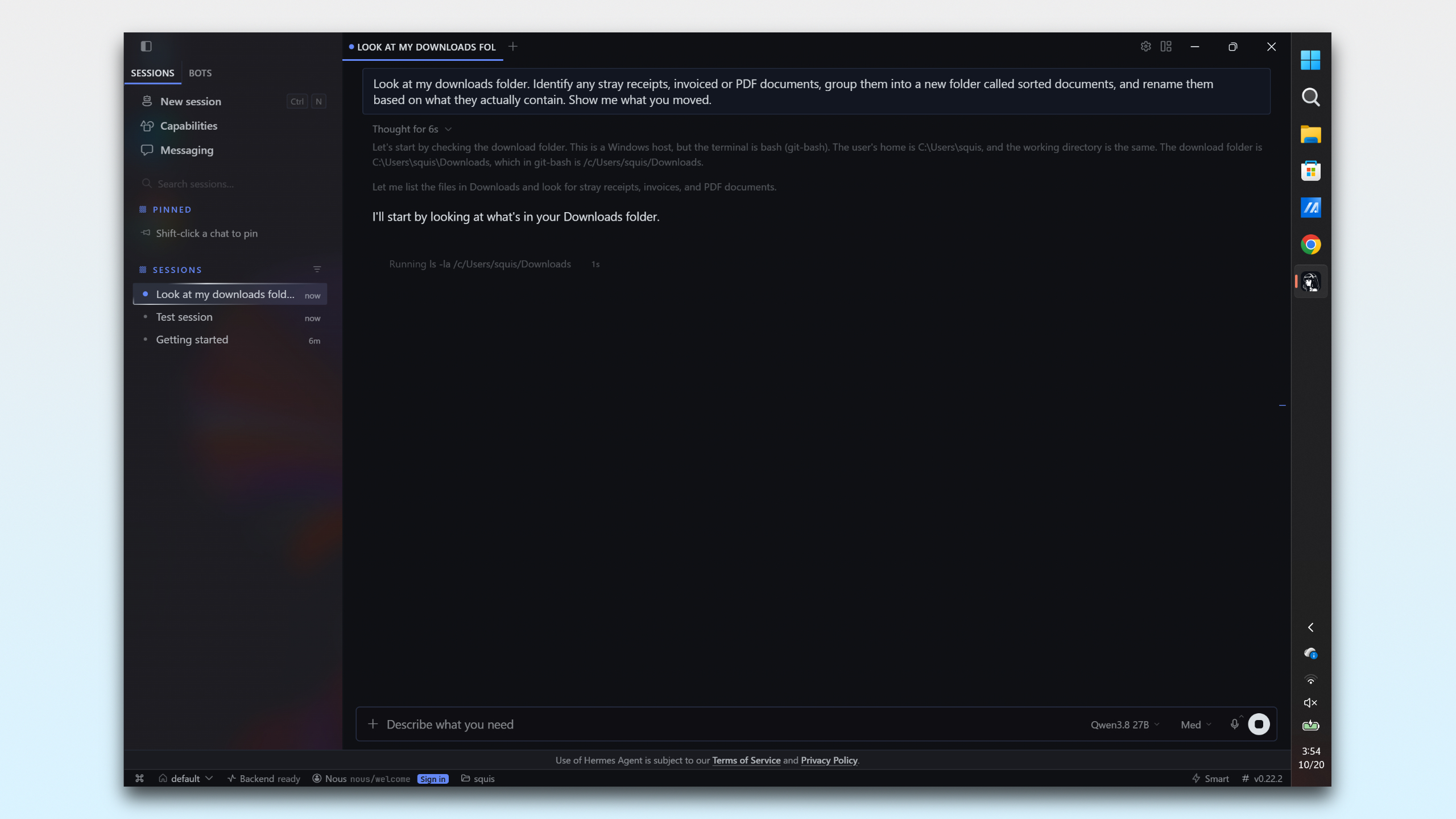Click the Smart mode indicator

click(x=1210, y=779)
